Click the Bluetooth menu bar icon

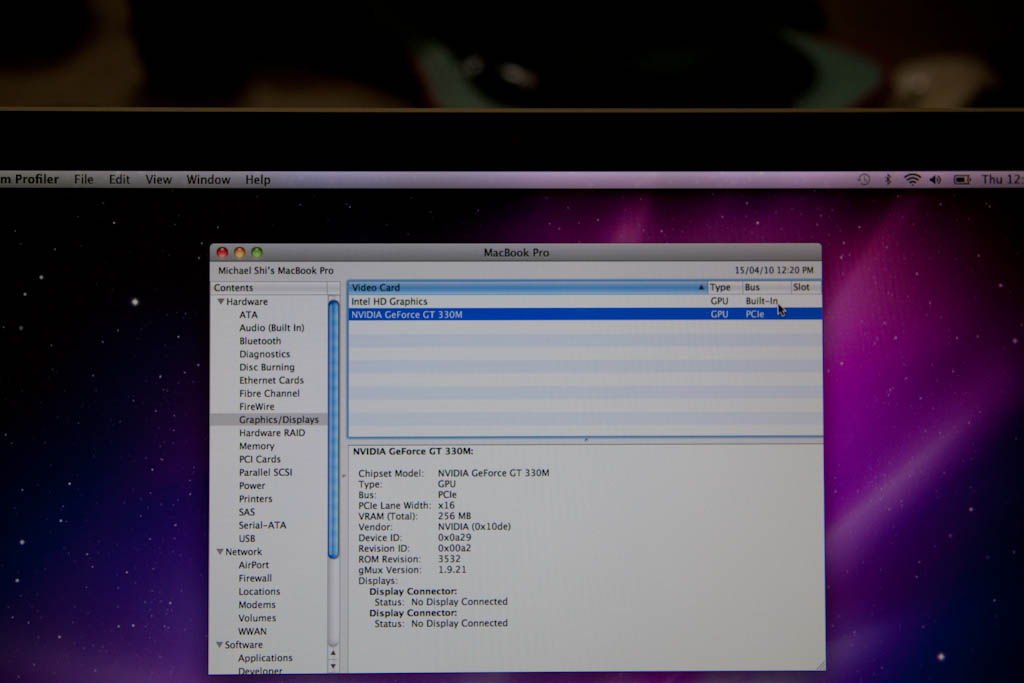888,180
